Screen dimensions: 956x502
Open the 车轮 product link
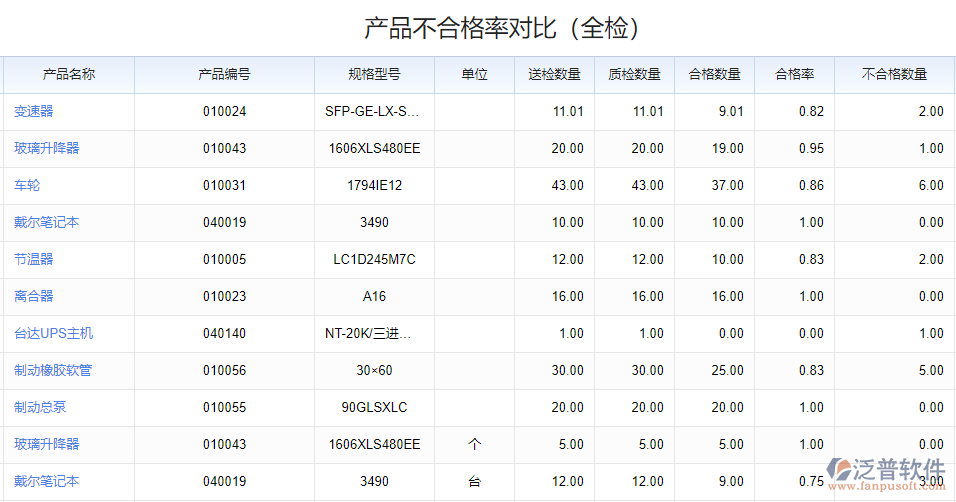point(27,185)
